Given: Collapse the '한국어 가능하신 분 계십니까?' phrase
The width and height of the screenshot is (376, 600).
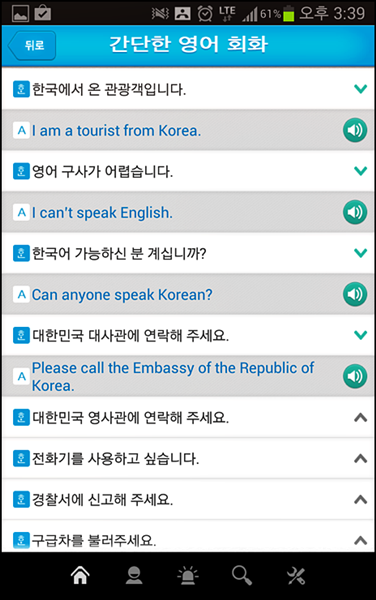Looking at the screenshot, I should (x=360, y=253).
